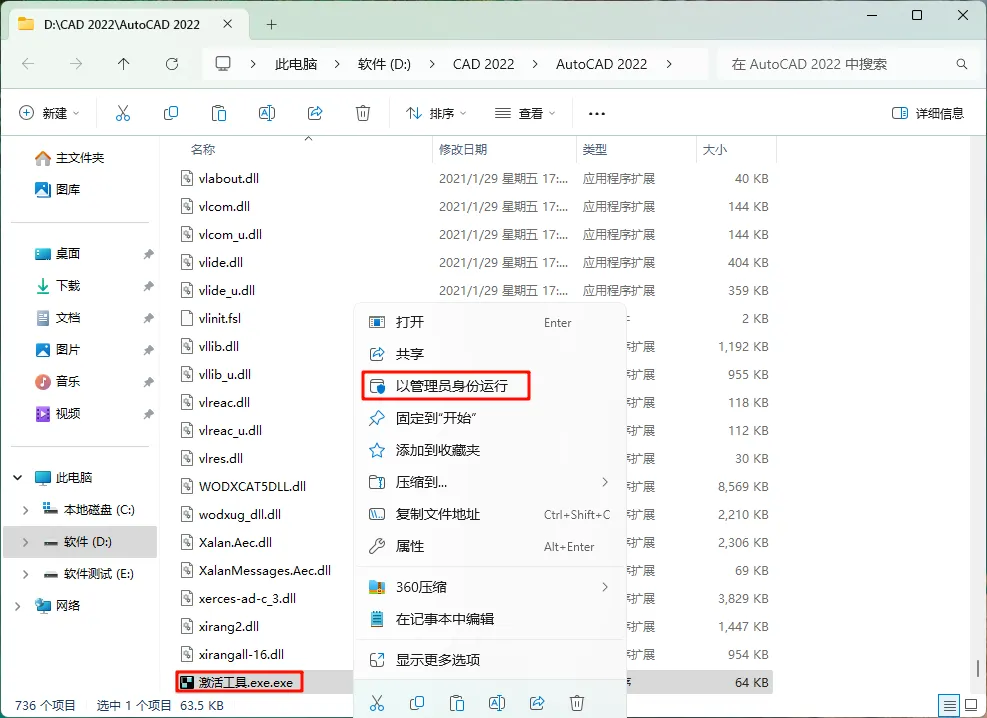Open the 360压缩 submenu
The image size is (987, 718).
[490, 587]
